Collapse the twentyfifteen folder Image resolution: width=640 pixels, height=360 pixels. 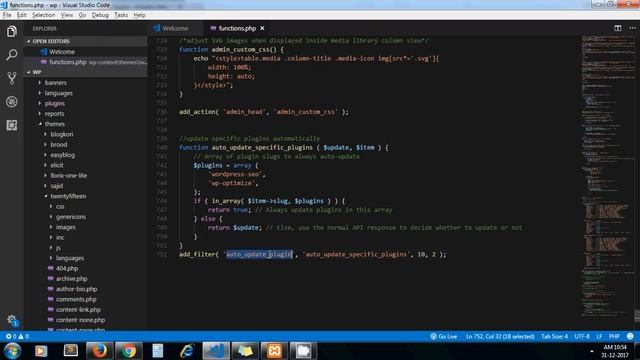click(x=68, y=196)
